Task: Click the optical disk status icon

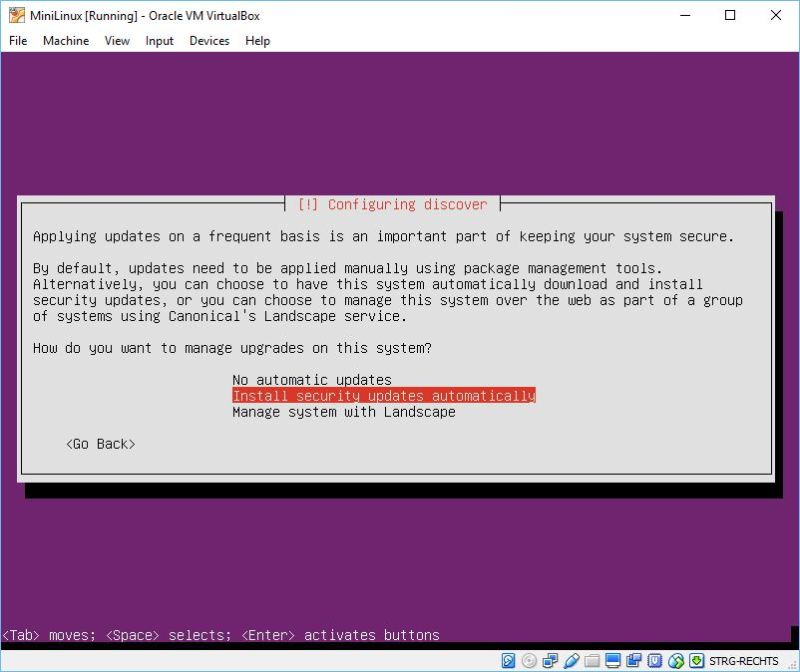Action: click(529, 661)
